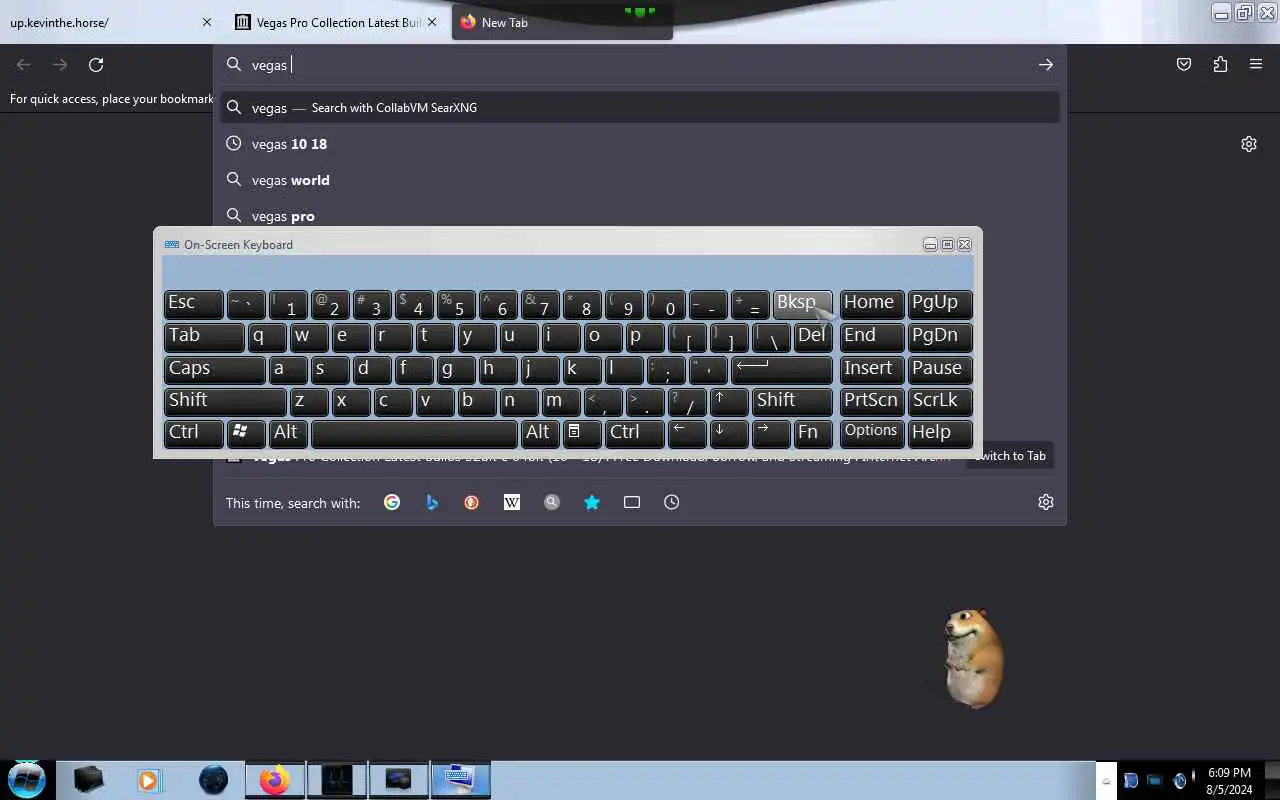1280x800 pixels.
Task: Select suggestion "vegas 10 18"
Action: [640, 144]
